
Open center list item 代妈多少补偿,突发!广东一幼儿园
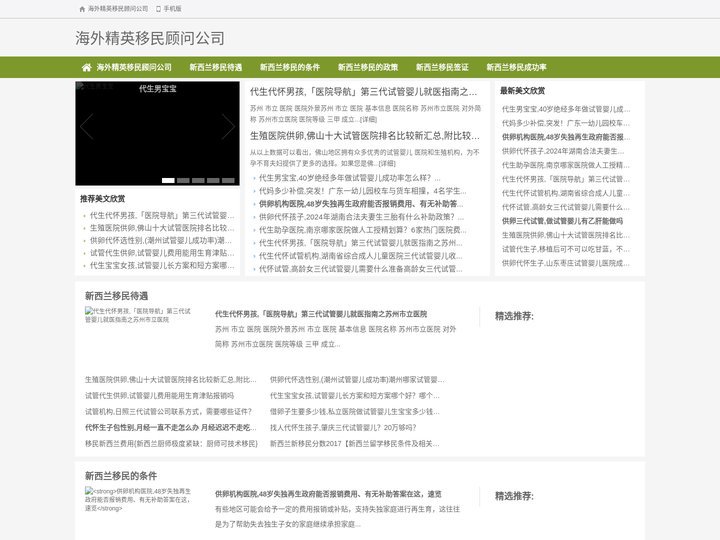point(362,191)
